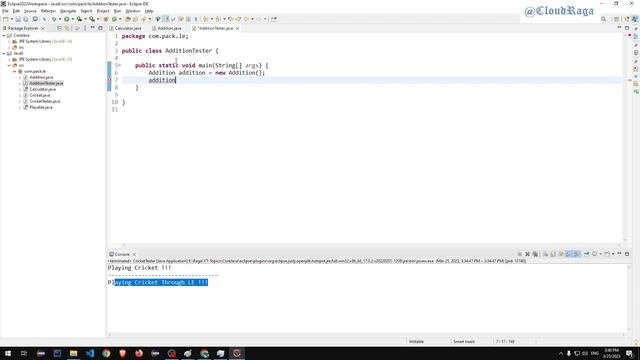Close the Package Explorer view
The width and height of the screenshot is (640, 360).
tap(43, 28)
